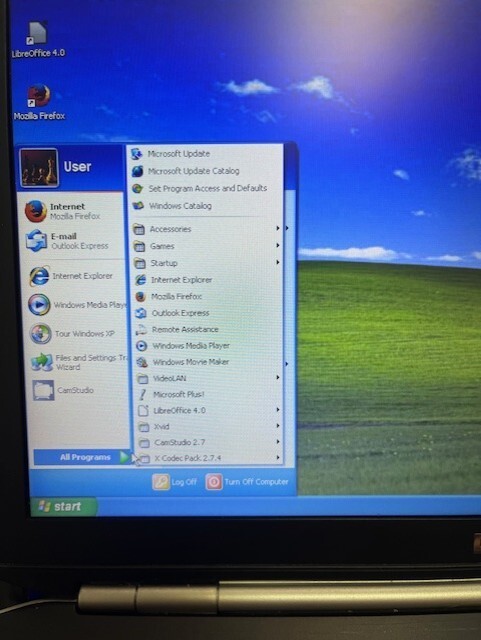
Task: Click the Microsoft Update Catalog icon
Action: click(x=138, y=171)
